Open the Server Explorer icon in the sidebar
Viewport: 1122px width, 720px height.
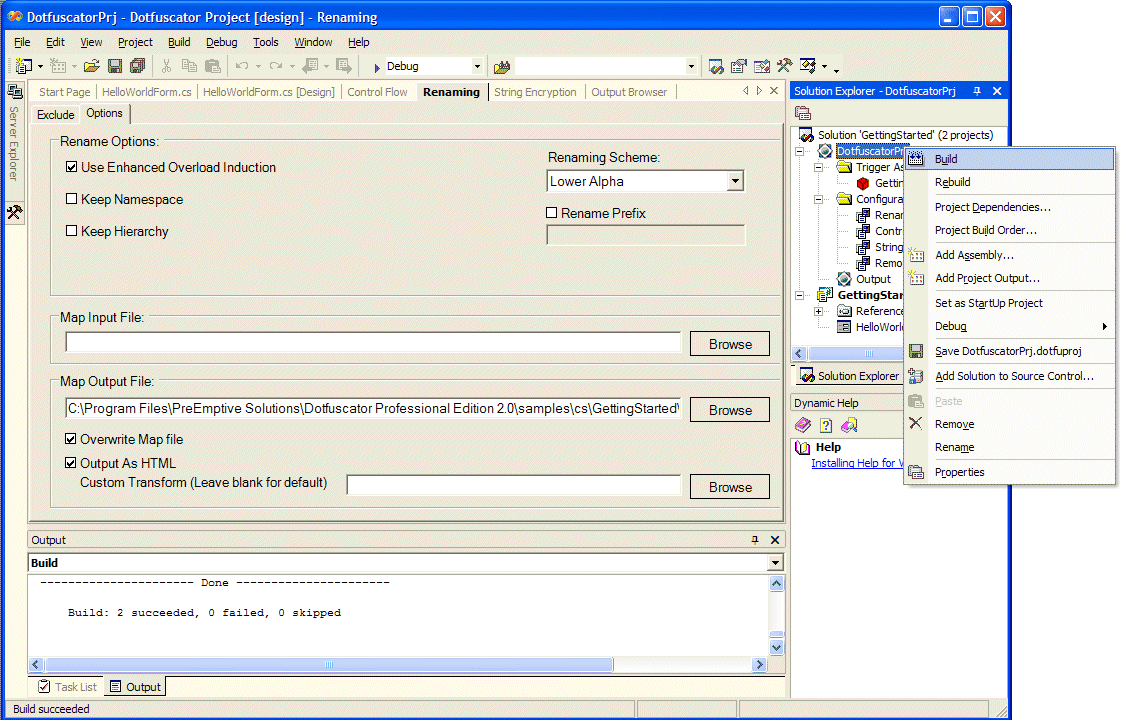14,92
